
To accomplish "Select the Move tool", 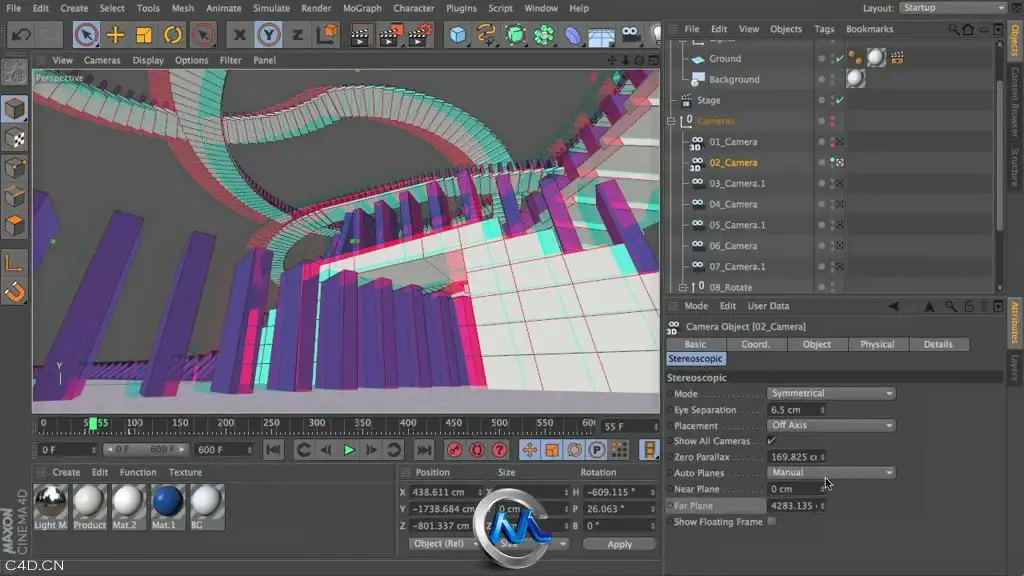I will 115,35.
